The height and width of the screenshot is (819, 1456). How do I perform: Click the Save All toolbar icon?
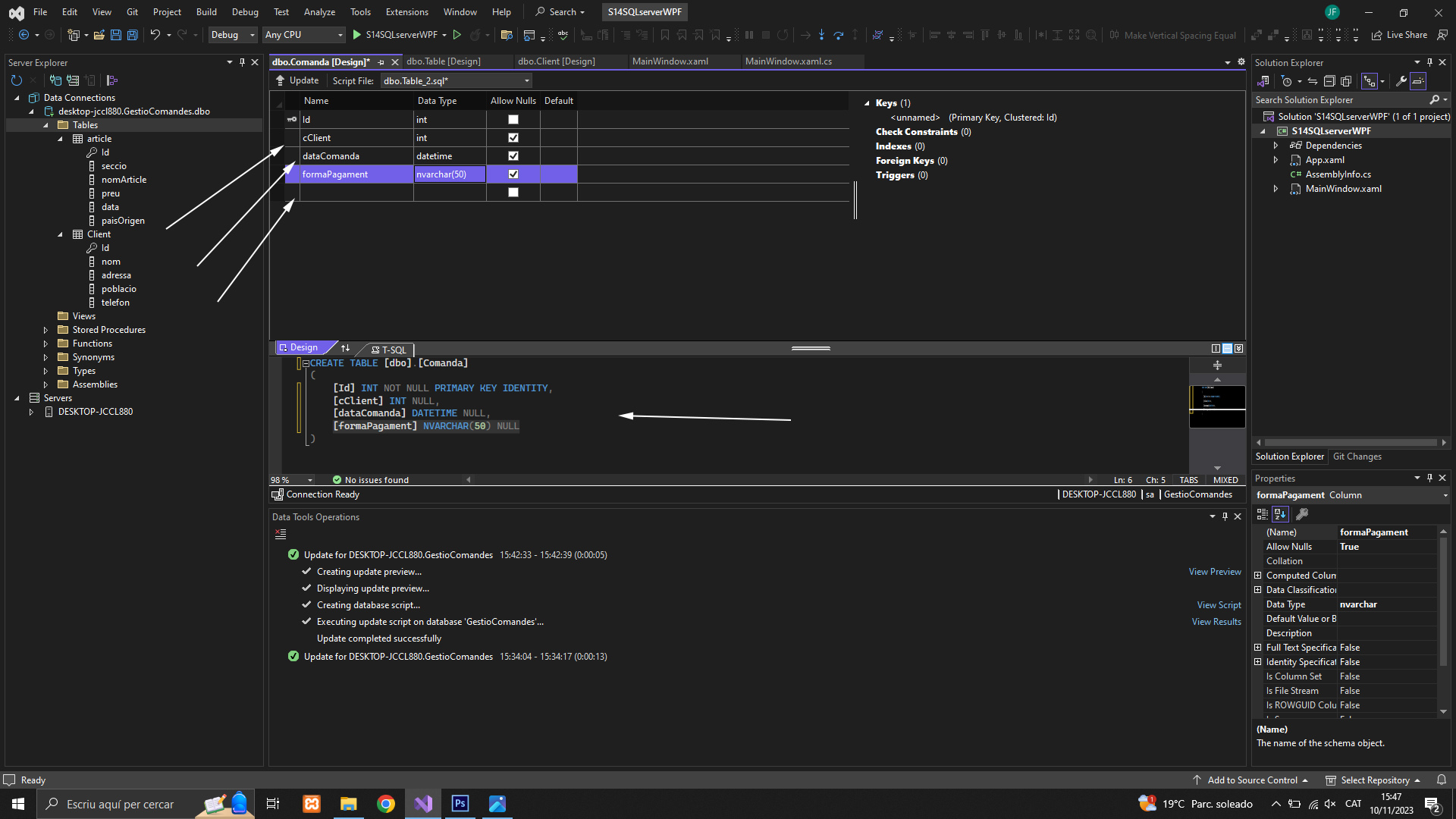pos(133,35)
